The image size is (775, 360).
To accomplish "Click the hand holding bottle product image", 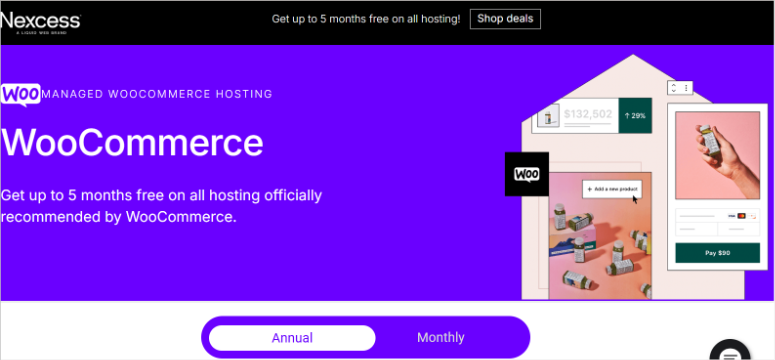I will 717,155.
